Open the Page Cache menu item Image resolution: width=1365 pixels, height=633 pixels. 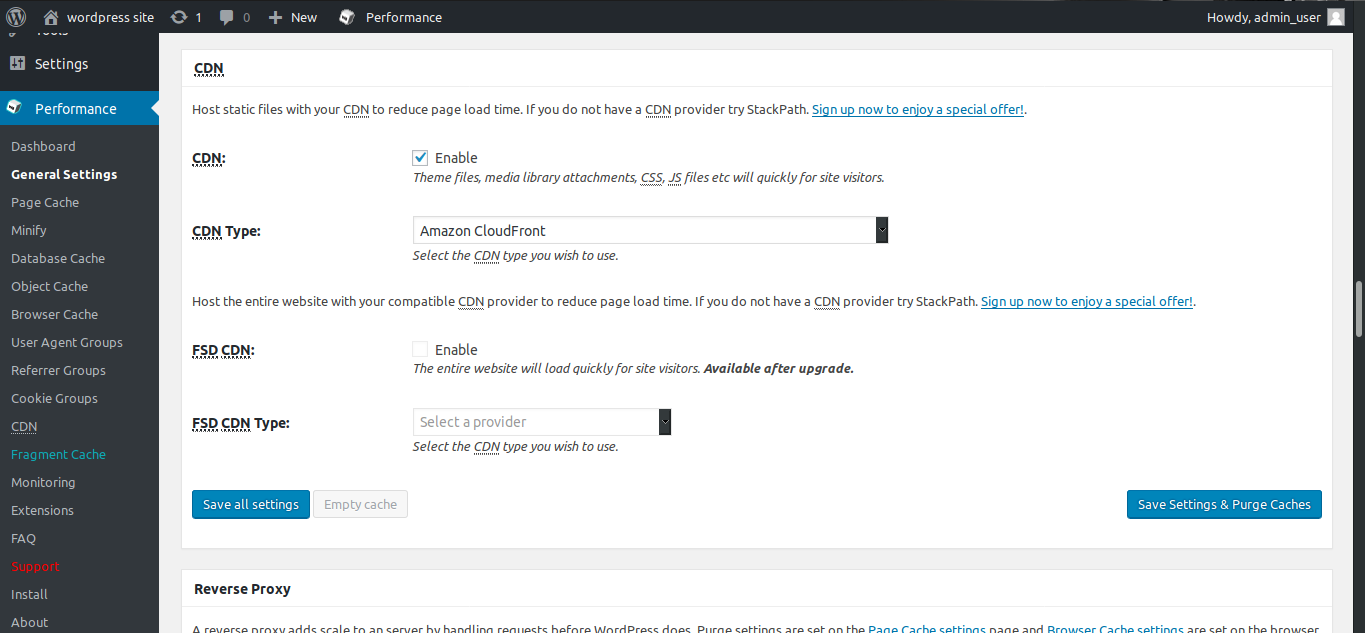tap(45, 202)
